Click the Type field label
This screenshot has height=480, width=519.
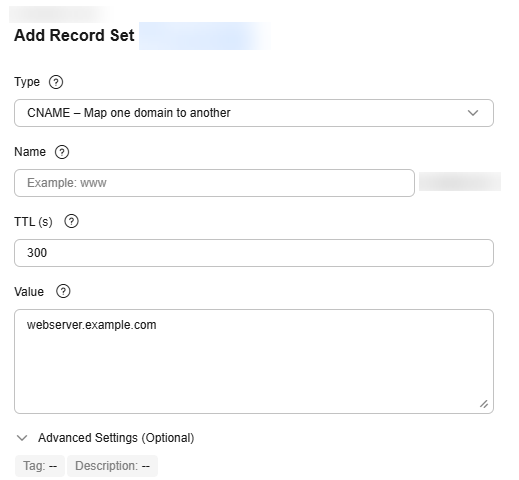[27, 82]
